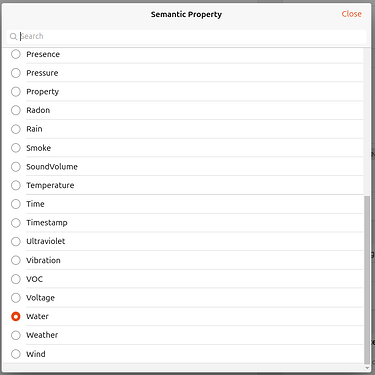
Task: Click the search magnifier icon
Action: [x=13, y=36]
